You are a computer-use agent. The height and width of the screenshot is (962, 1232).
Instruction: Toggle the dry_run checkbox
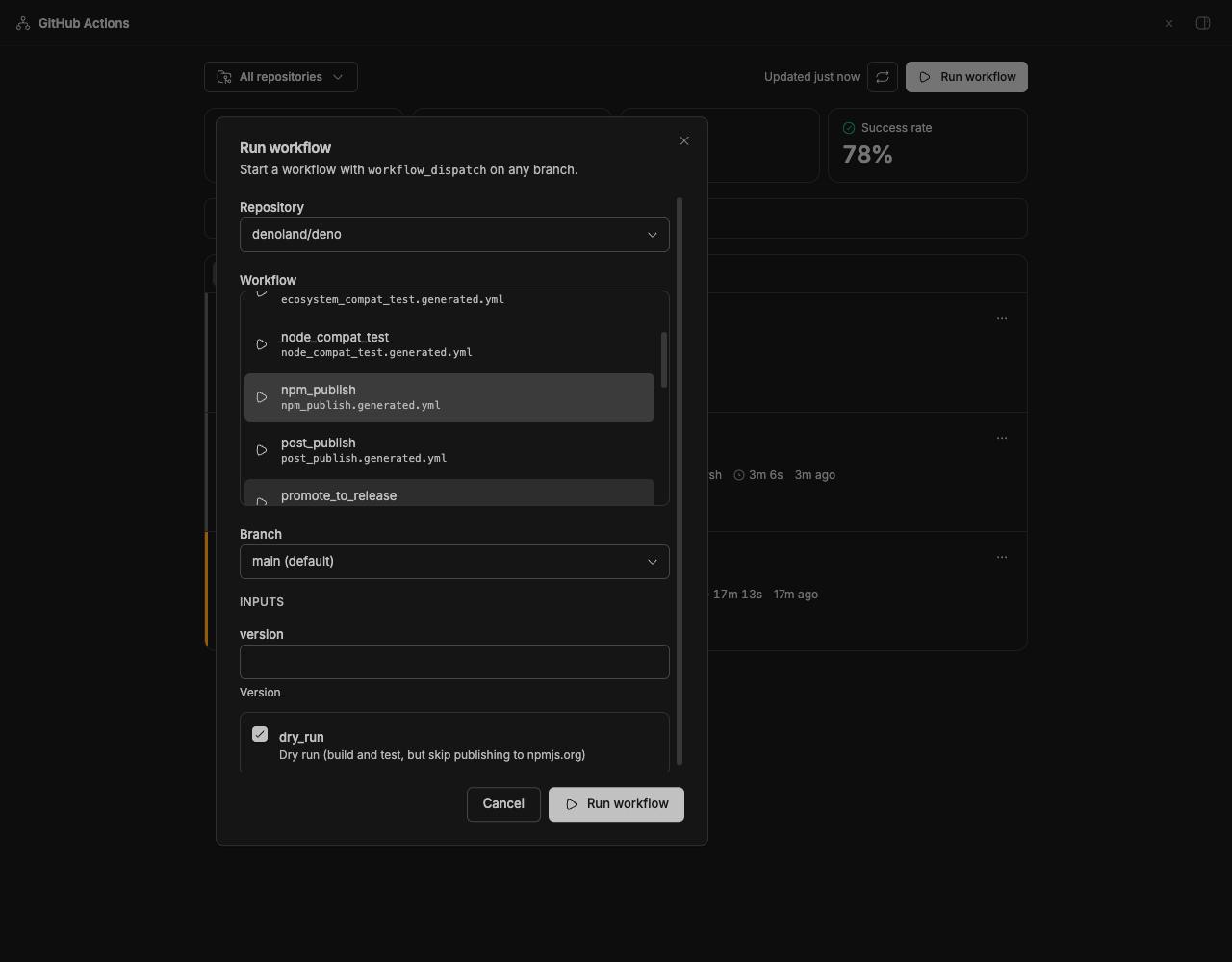point(260,734)
